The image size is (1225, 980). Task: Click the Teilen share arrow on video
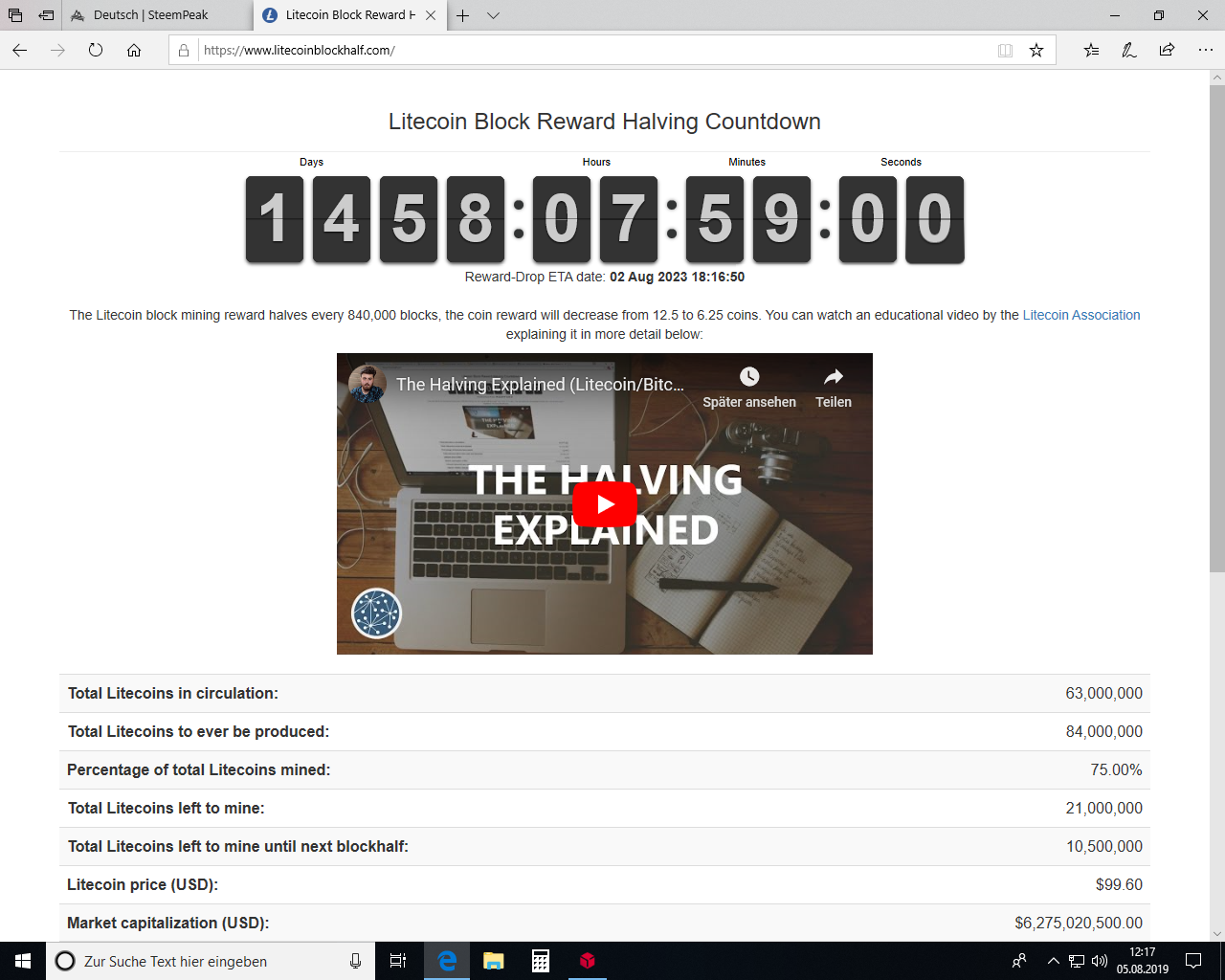(834, 377)
